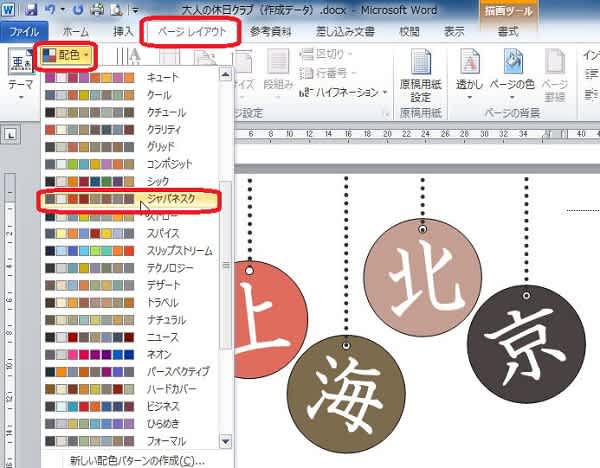Switch to the ページ レイアウト tab

tap(191, 32)
